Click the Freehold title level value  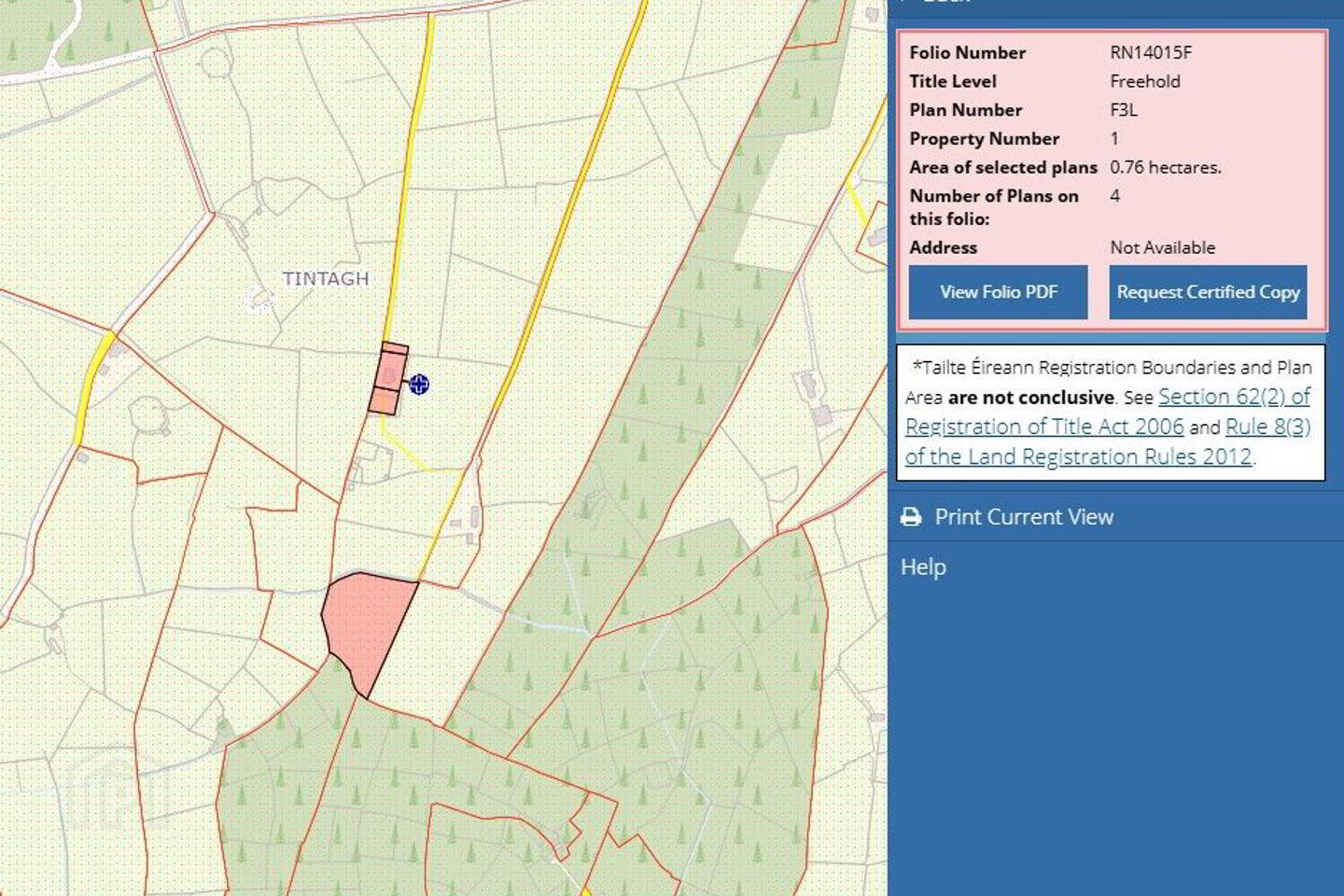pyautogui.click(x=1145, y=81)
